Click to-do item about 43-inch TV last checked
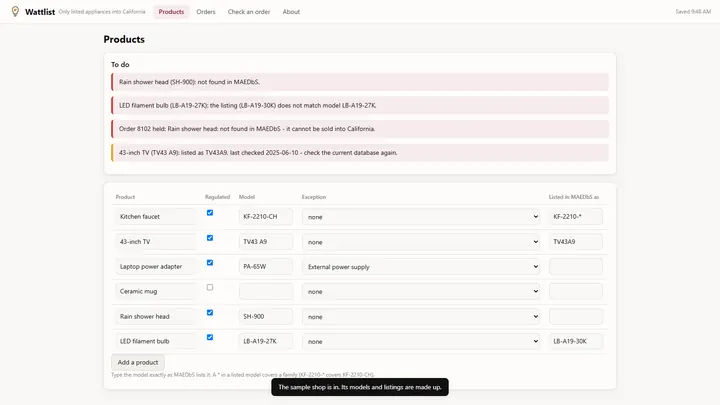 pos(360,153)
